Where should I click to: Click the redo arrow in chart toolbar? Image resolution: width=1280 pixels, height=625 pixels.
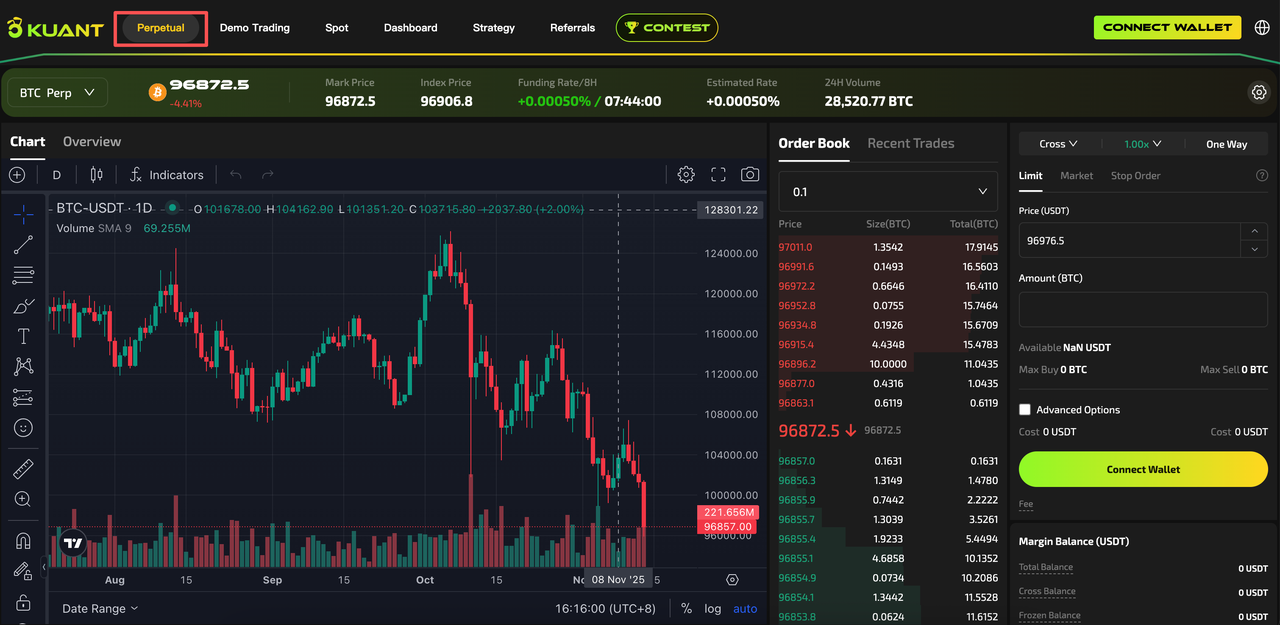tap(268, 175)
